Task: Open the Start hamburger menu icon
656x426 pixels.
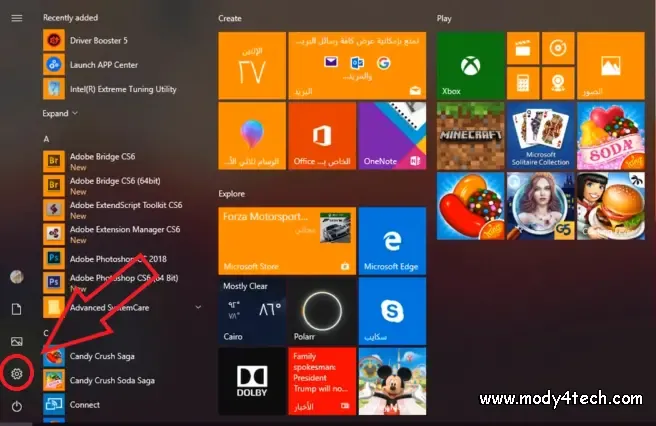Action: [17, 18]
